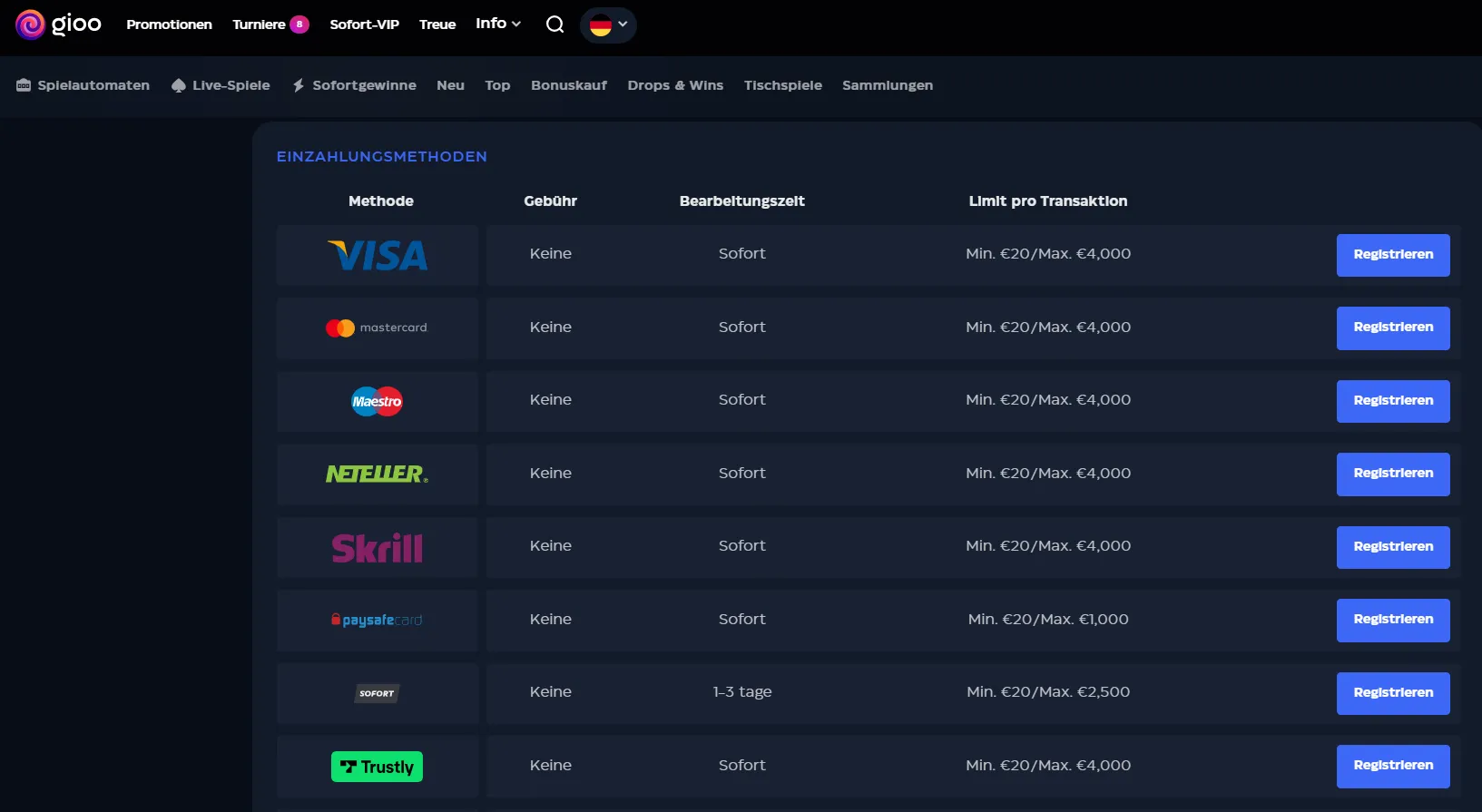Click Registrieren in the mastercard row

point(1393,328)
